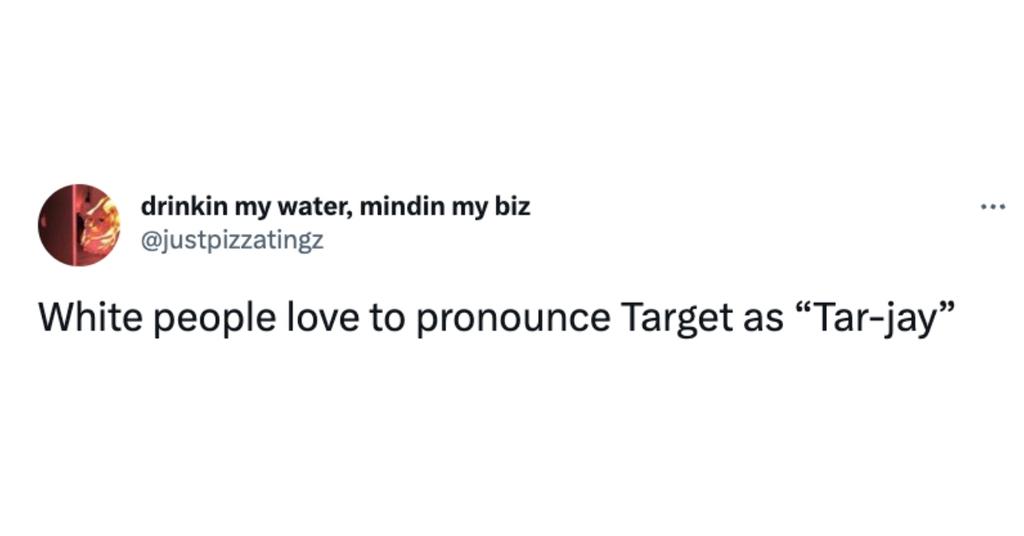The width and height of the screenshot is (1024, 536).
Task: Click "drinkin" in the display name
Action: [x=182, y=207]
